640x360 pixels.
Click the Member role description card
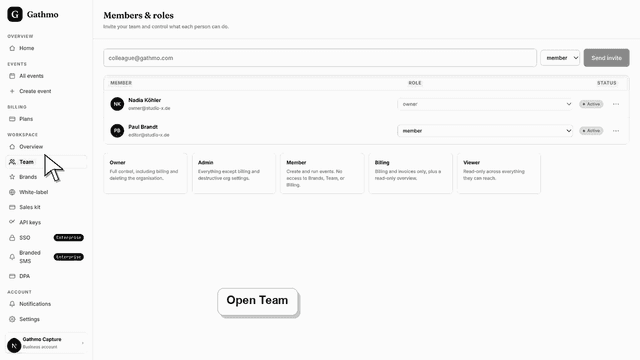(322, 173)
